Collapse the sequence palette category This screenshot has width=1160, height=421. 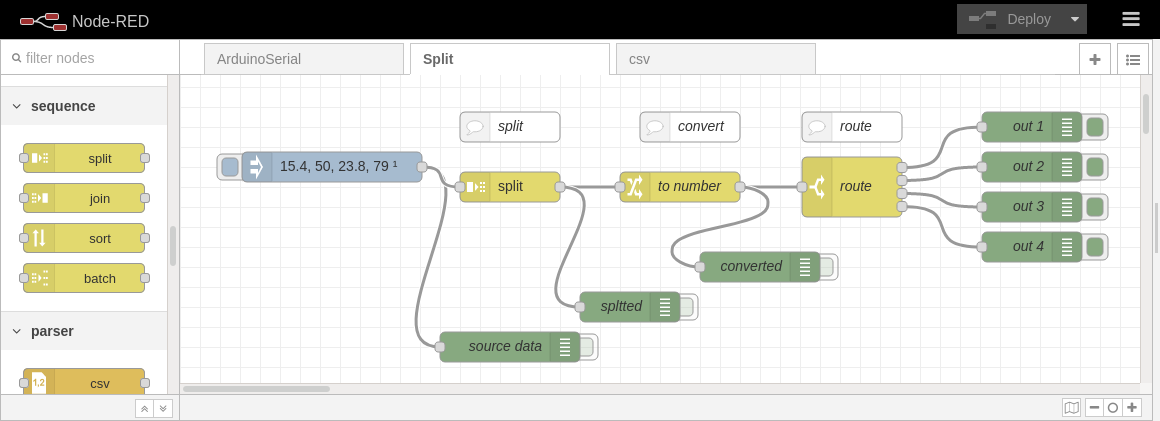point(17,106)
